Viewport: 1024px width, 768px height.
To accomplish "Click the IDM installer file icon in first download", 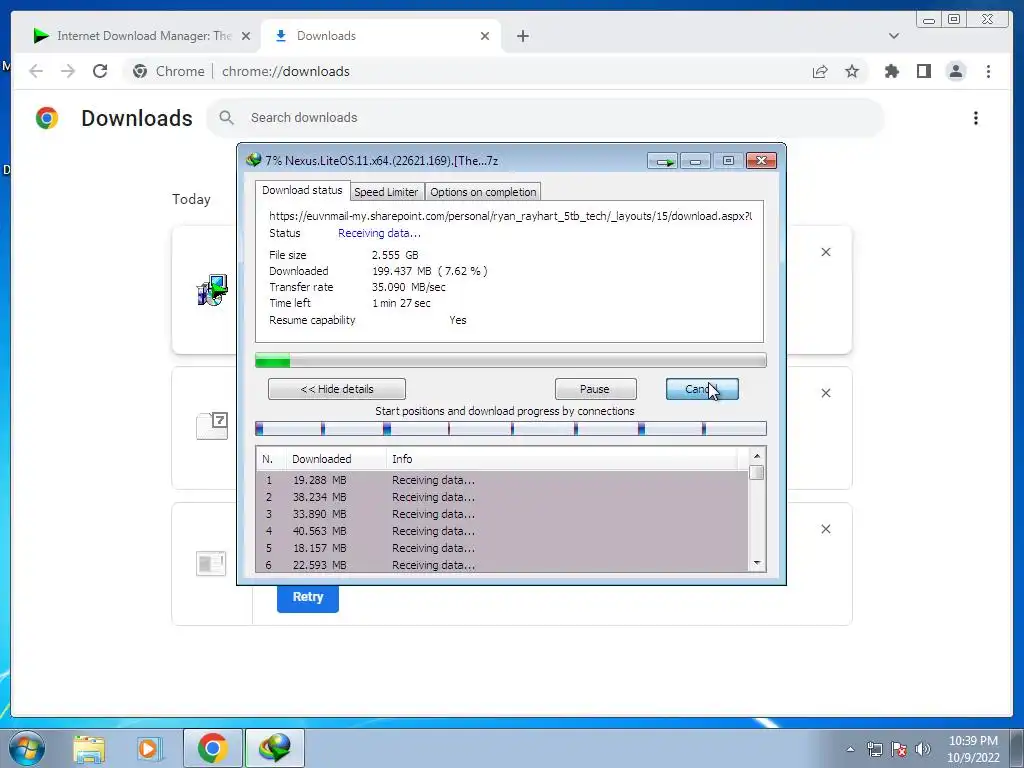I will tap(212, 290).
